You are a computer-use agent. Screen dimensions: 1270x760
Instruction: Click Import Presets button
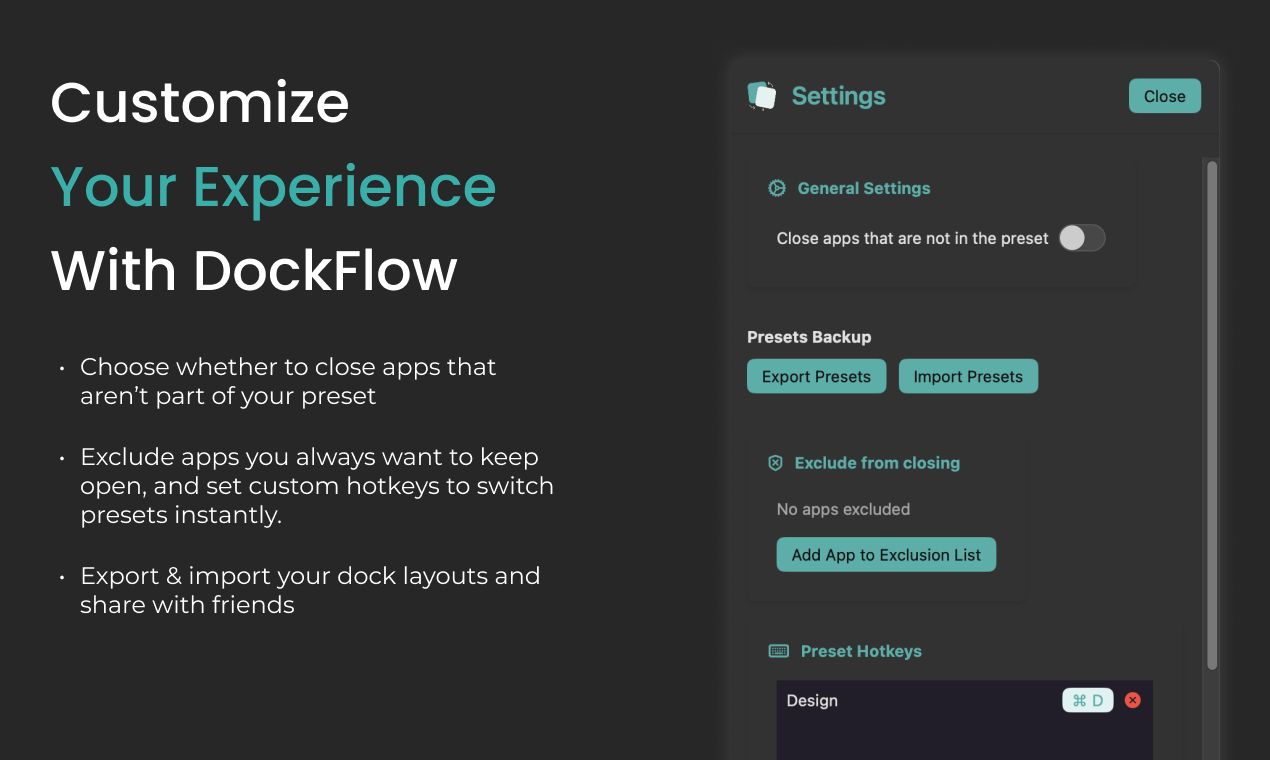[x=968, y=377]
